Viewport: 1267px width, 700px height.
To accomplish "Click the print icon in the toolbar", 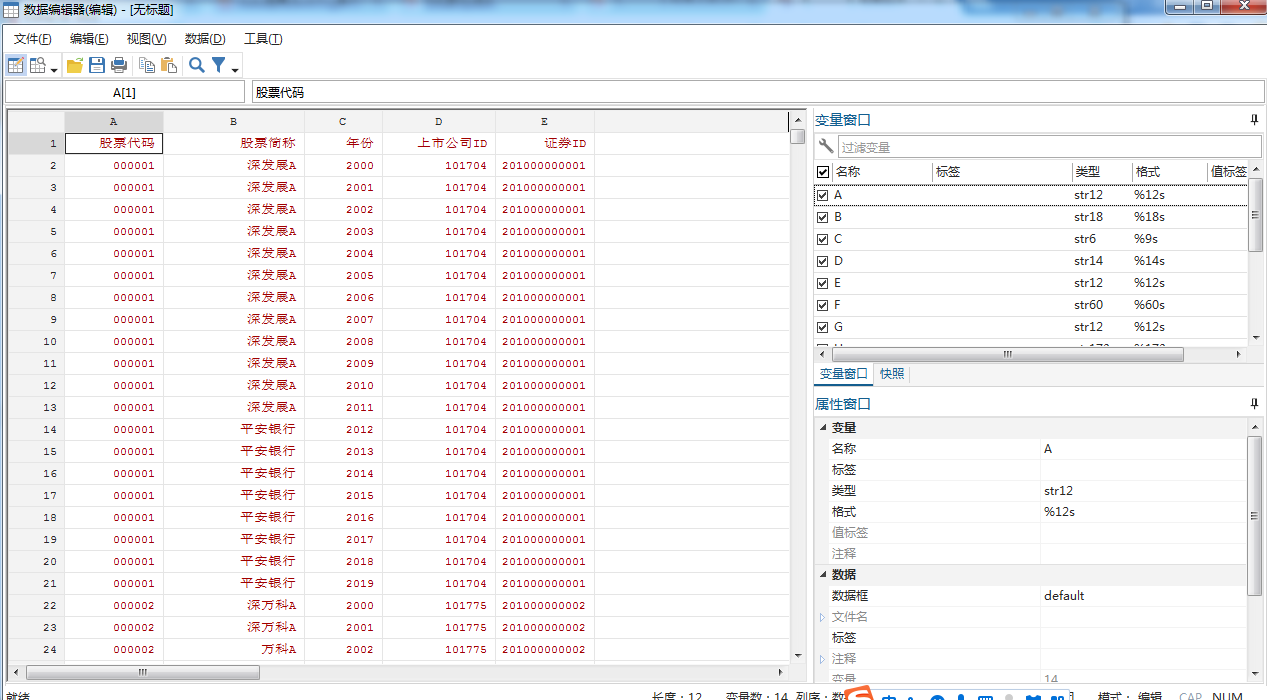I will (119, 66).
